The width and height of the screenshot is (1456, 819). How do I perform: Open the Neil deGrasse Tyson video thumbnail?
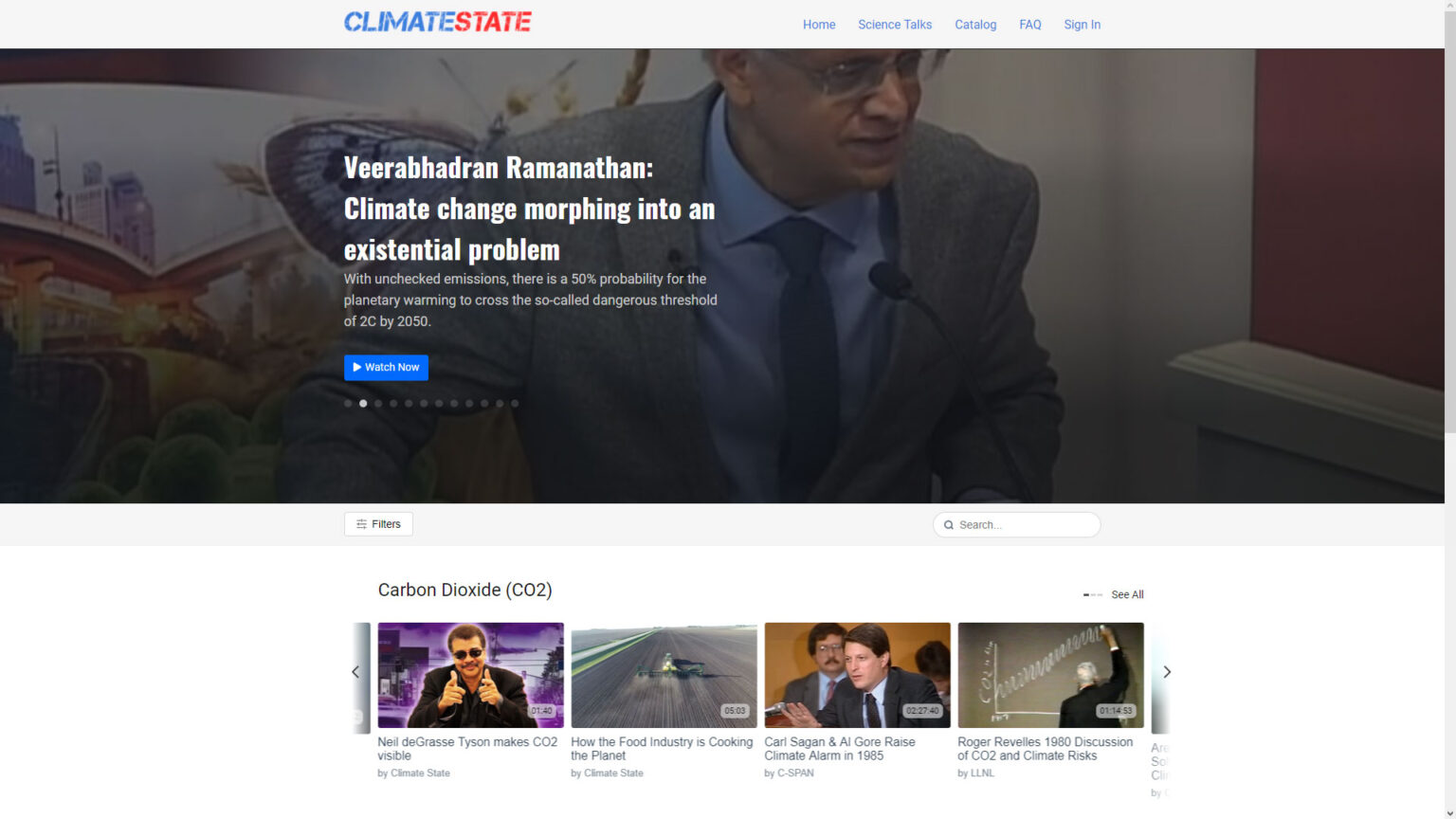470,675
